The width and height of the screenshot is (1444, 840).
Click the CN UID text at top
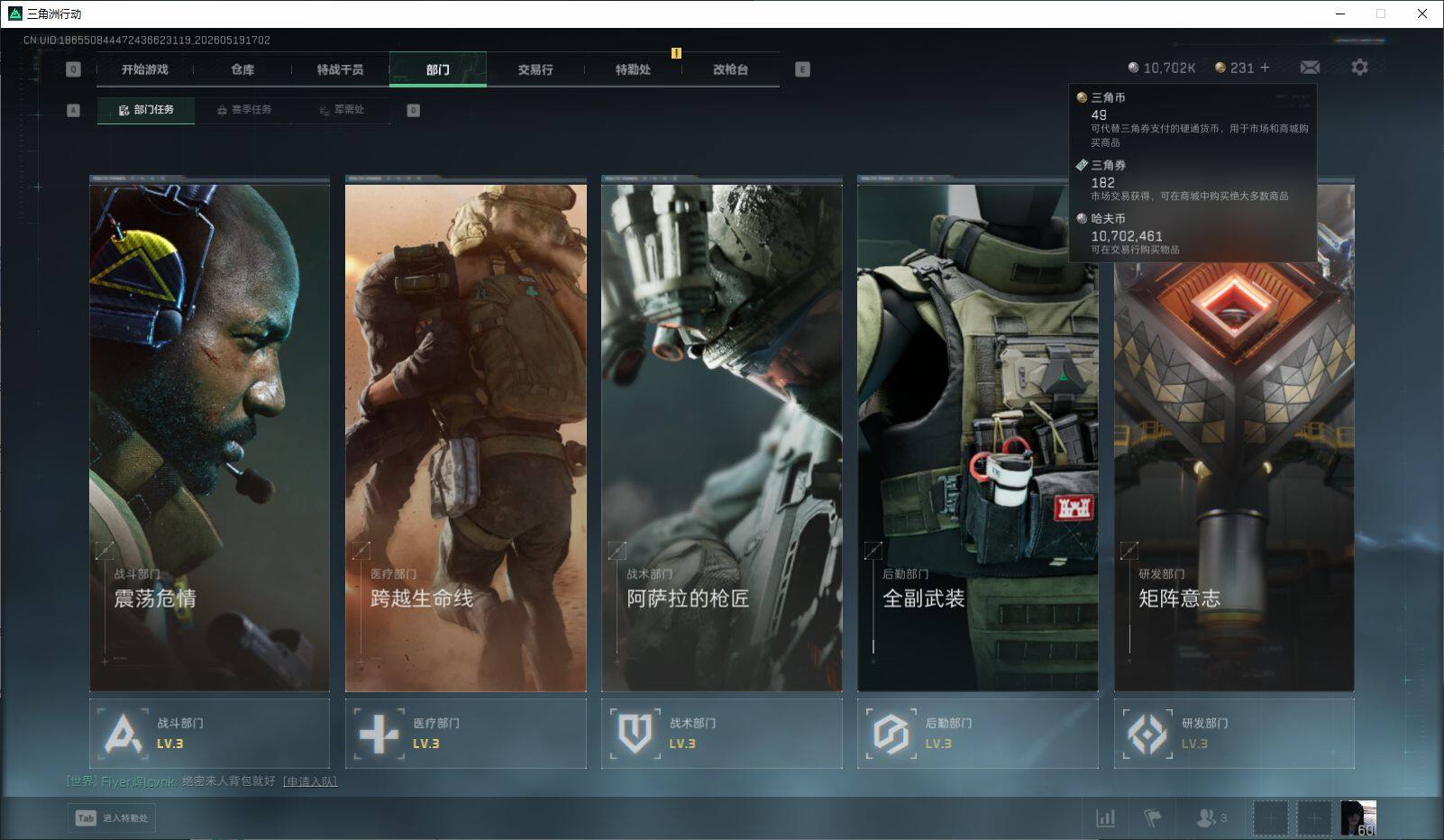click(x=147, y=40)
